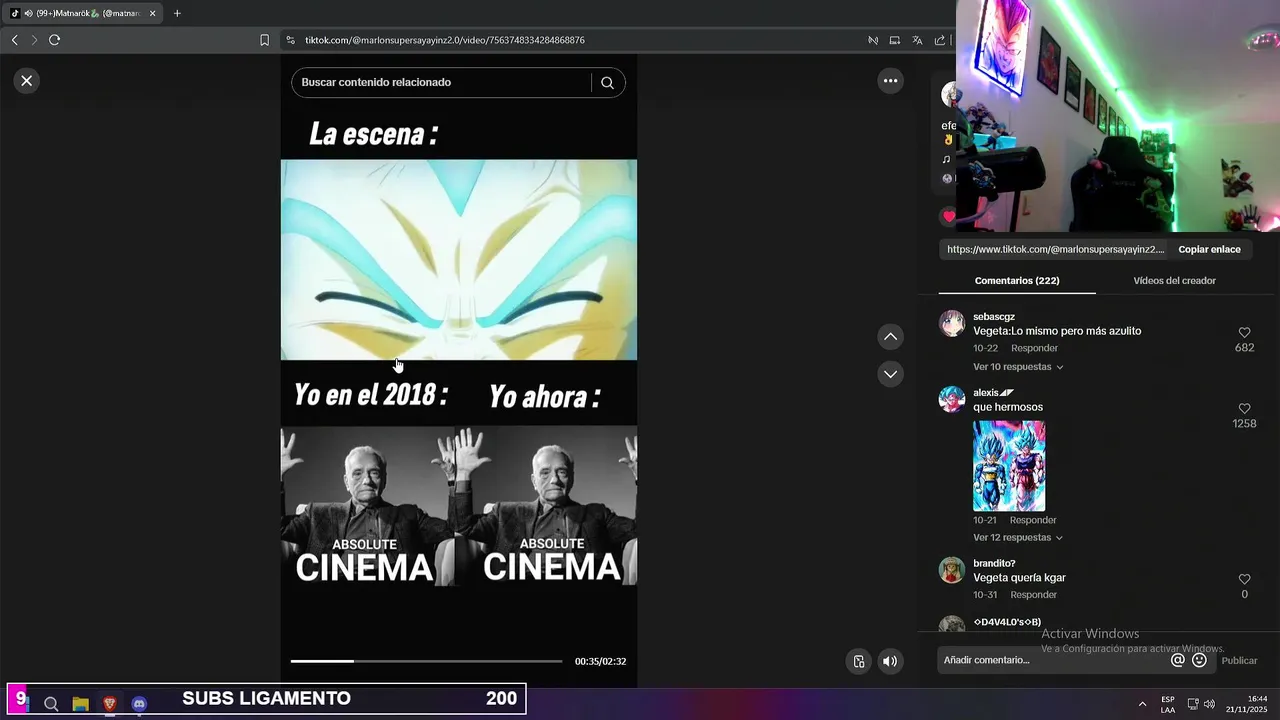The width and height of the screenshot is (1280, 720).
Task: Seek on the video progress bar
Action: click(x=426, y=661)
